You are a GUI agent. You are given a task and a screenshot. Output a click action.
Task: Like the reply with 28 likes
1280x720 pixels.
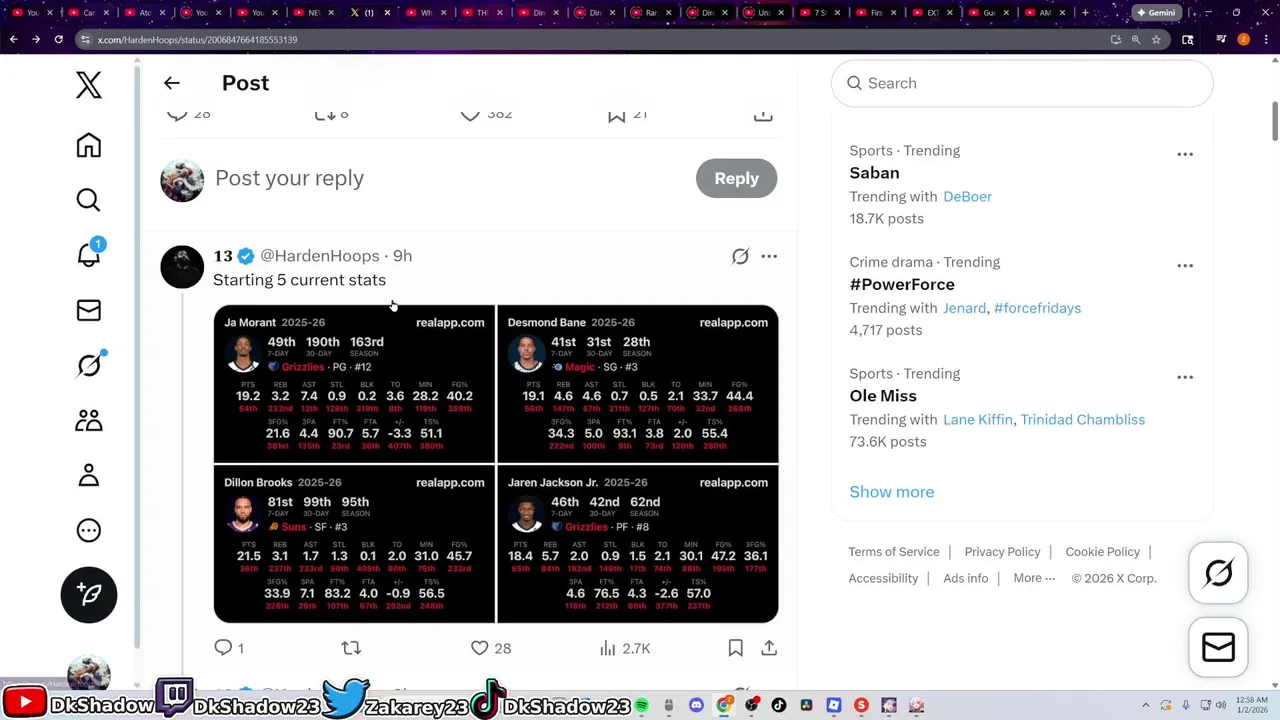(x=491, y=648)
